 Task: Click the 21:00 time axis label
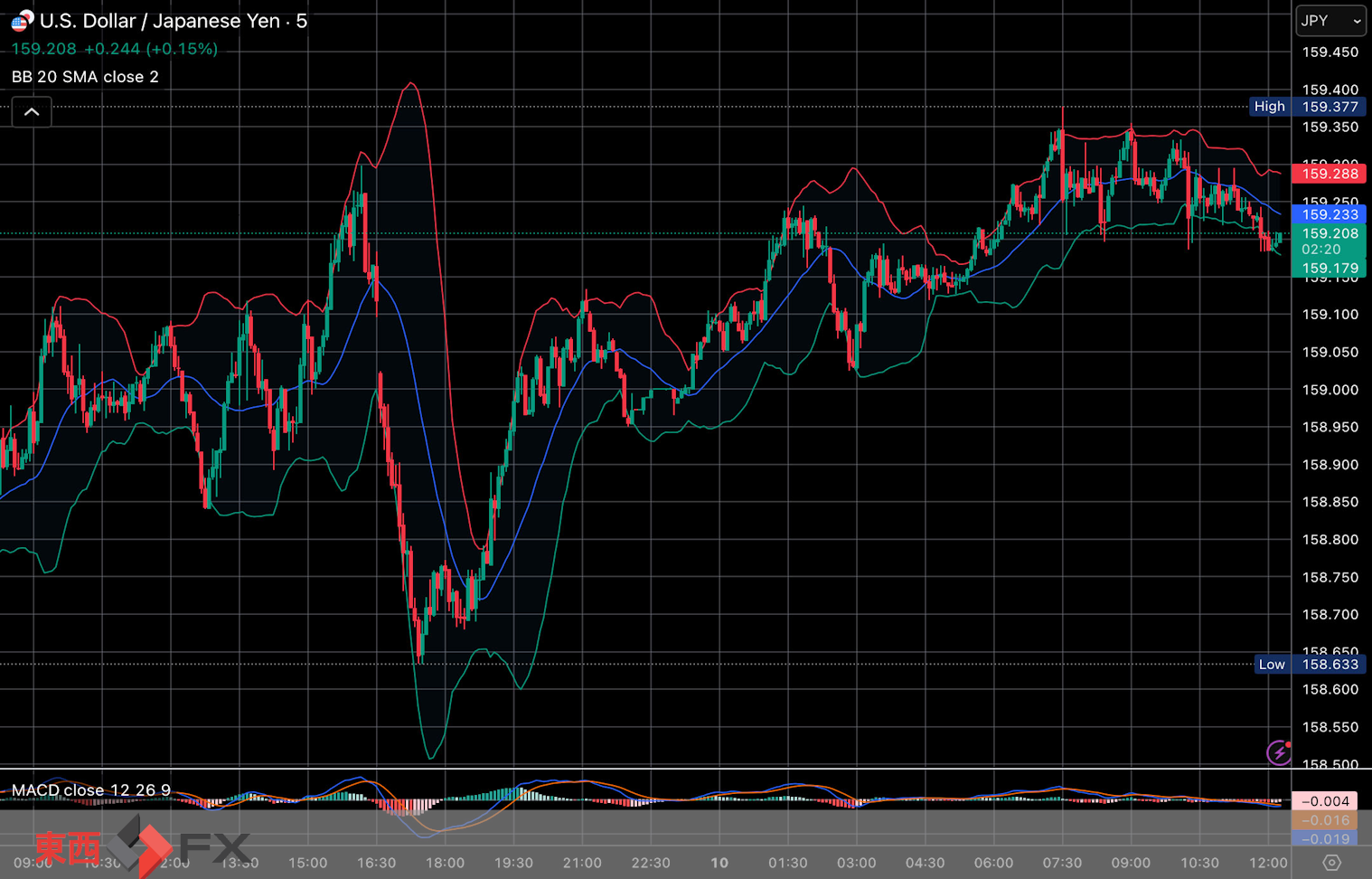pos(582,863)
